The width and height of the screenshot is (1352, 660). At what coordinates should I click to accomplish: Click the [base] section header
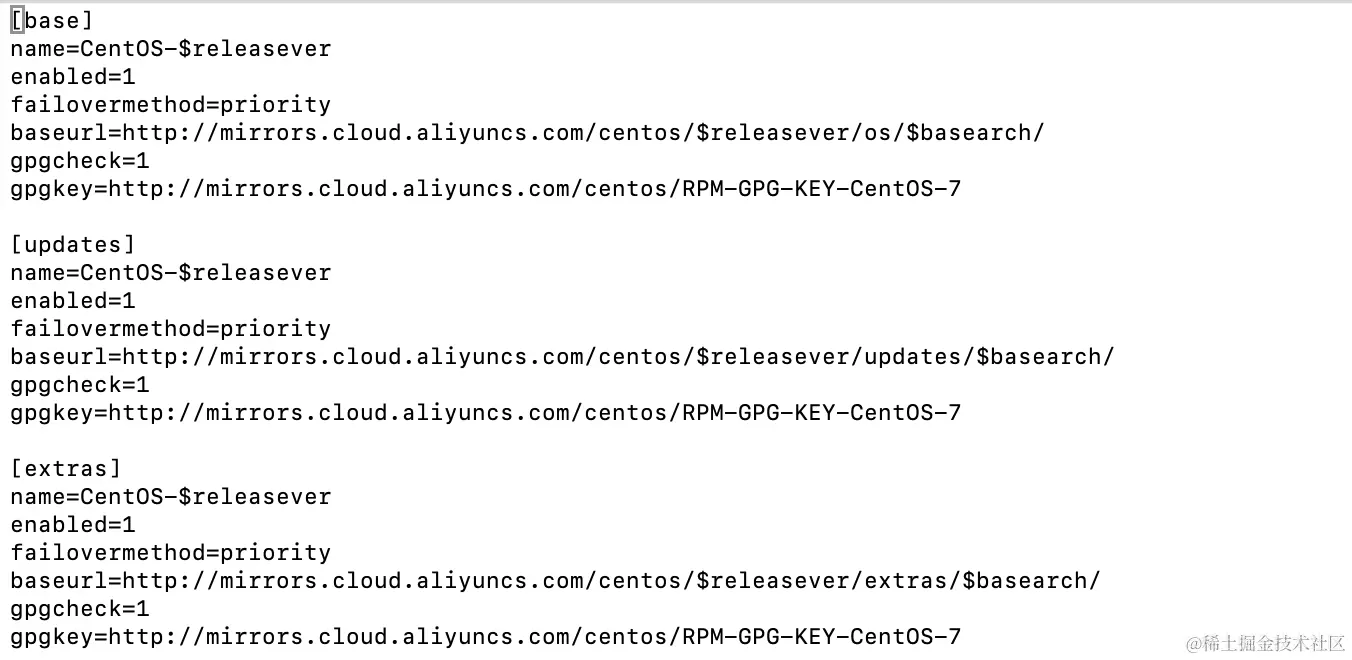[52, 21]
